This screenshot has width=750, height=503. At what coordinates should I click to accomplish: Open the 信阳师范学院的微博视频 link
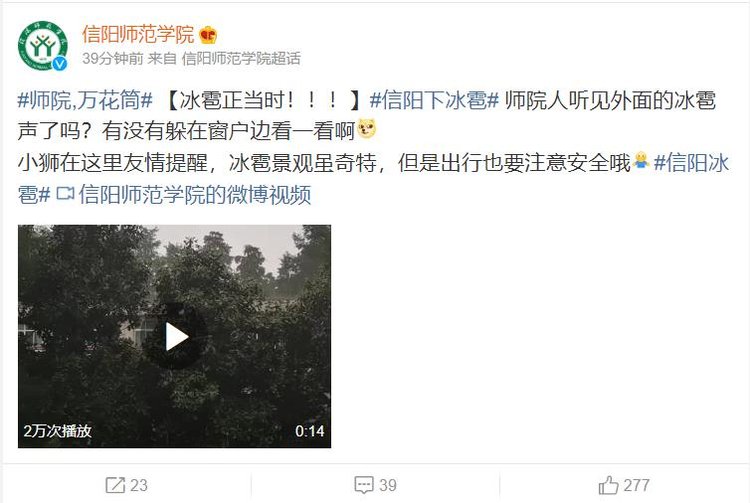click(x=195, y=194)
